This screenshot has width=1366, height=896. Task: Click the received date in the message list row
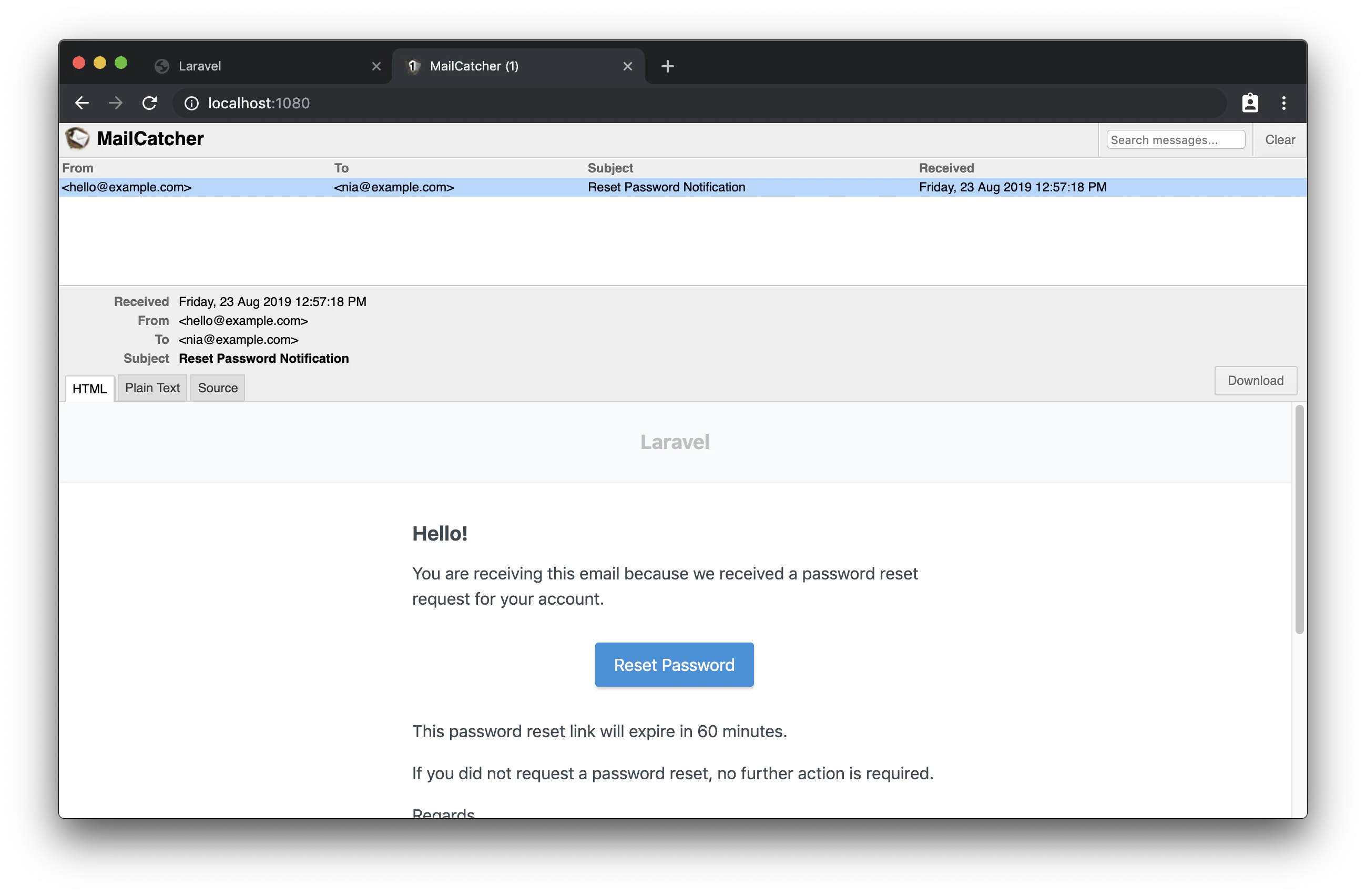pyautogui.click(x=1013, y=187)
